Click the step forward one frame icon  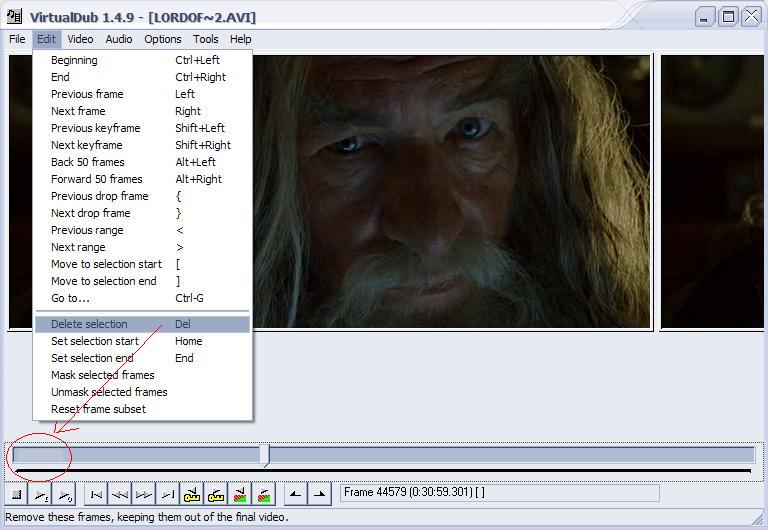coord(144,494)
